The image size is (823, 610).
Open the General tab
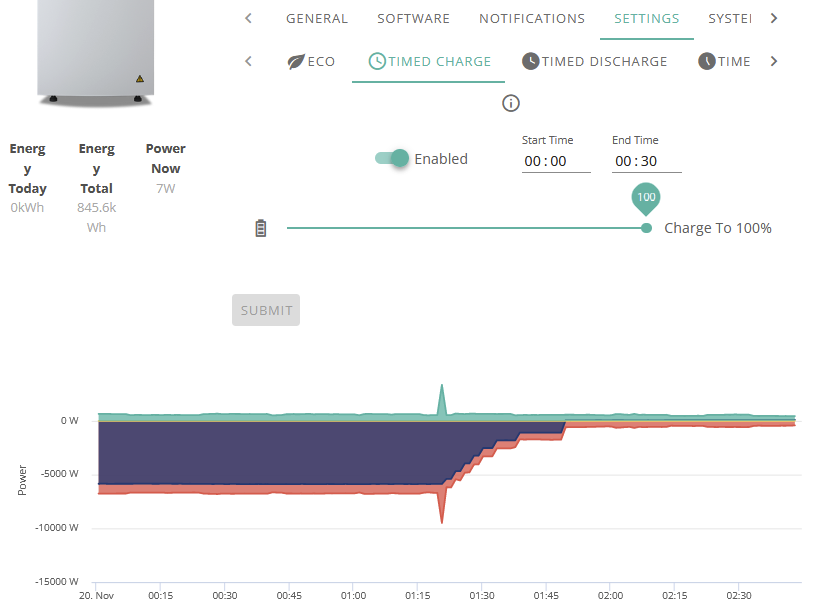317,19
